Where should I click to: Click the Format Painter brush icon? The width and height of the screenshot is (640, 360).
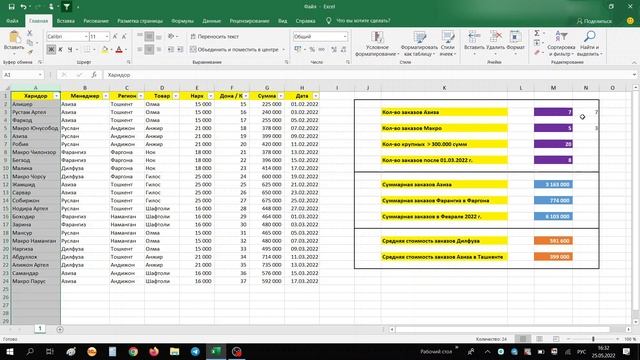point(30,52)
